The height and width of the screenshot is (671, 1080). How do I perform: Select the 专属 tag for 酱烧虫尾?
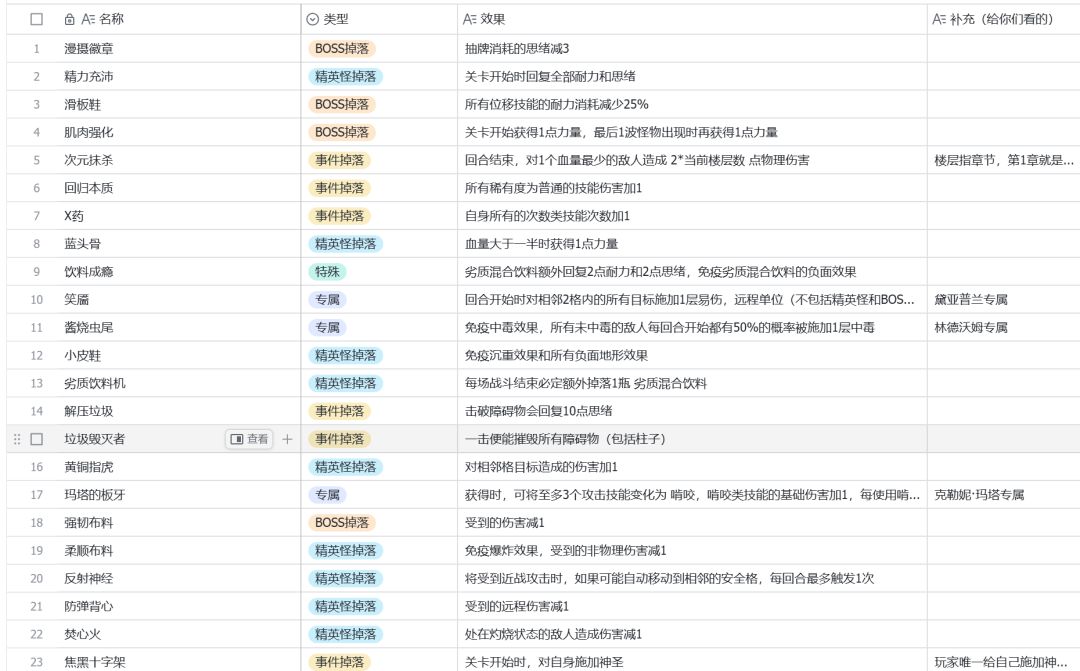pyautogui.click(x=327, y=327)
